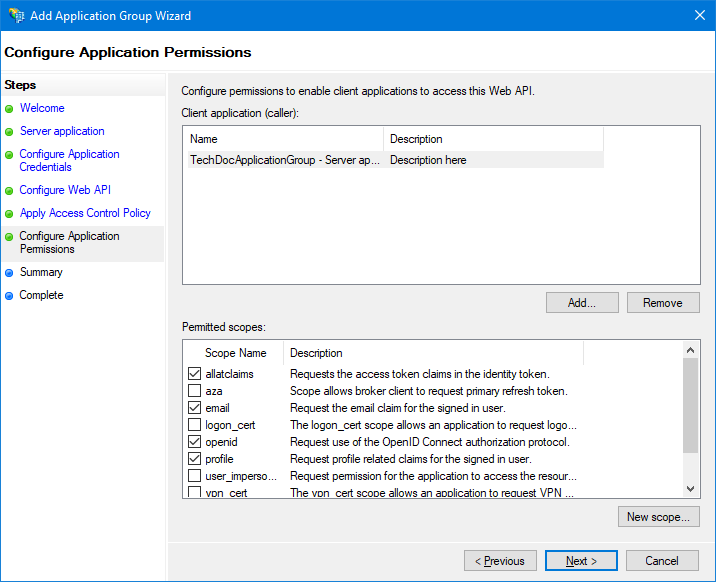Image resolution: width=716 pixels, height=582 pixels.
Task: Uncheck the email scope checkbox
Action: pyautogui.click(x=195, y=407)
